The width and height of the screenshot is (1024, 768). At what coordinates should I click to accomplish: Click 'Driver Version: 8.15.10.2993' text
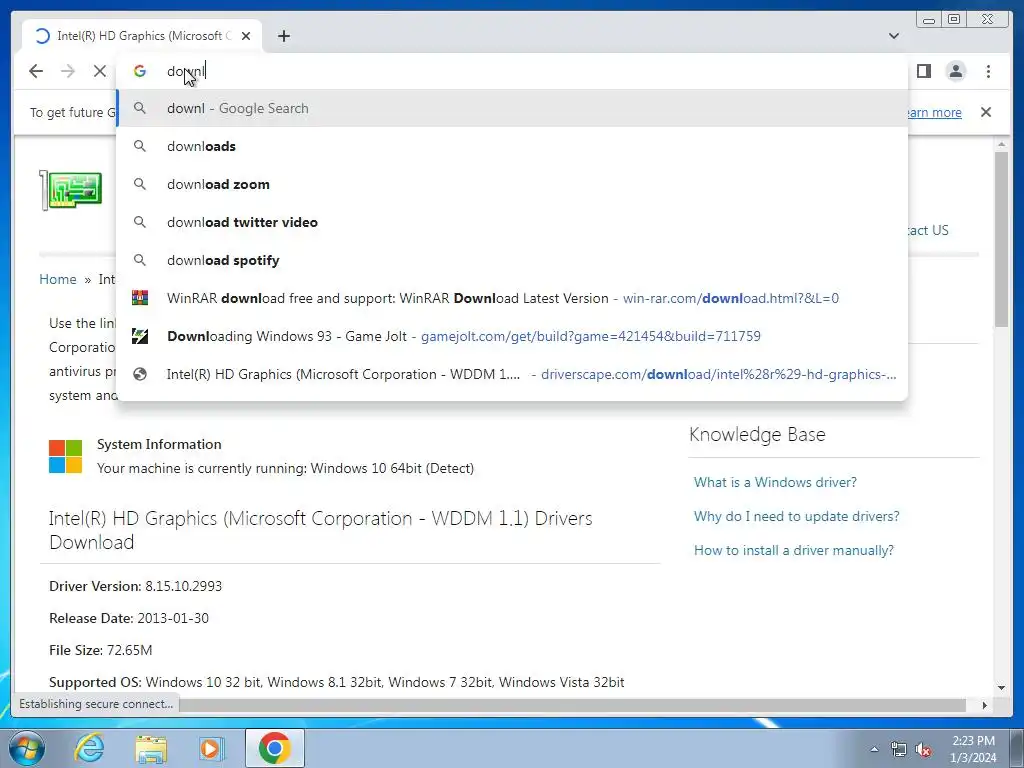(135, 586)
